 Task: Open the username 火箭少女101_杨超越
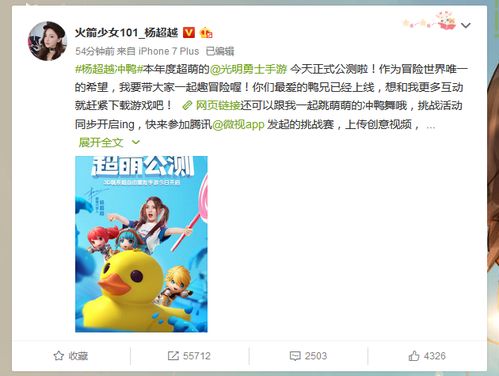click(x=127, y=33)
